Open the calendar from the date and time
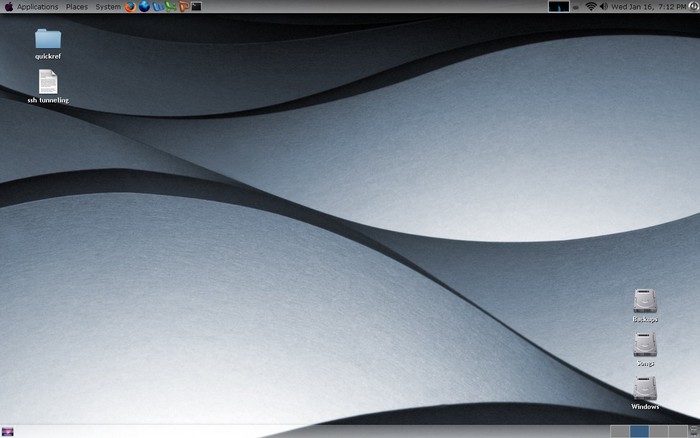Image resolution: width=700 pixels, height=438 pixels. click(649, 7)
